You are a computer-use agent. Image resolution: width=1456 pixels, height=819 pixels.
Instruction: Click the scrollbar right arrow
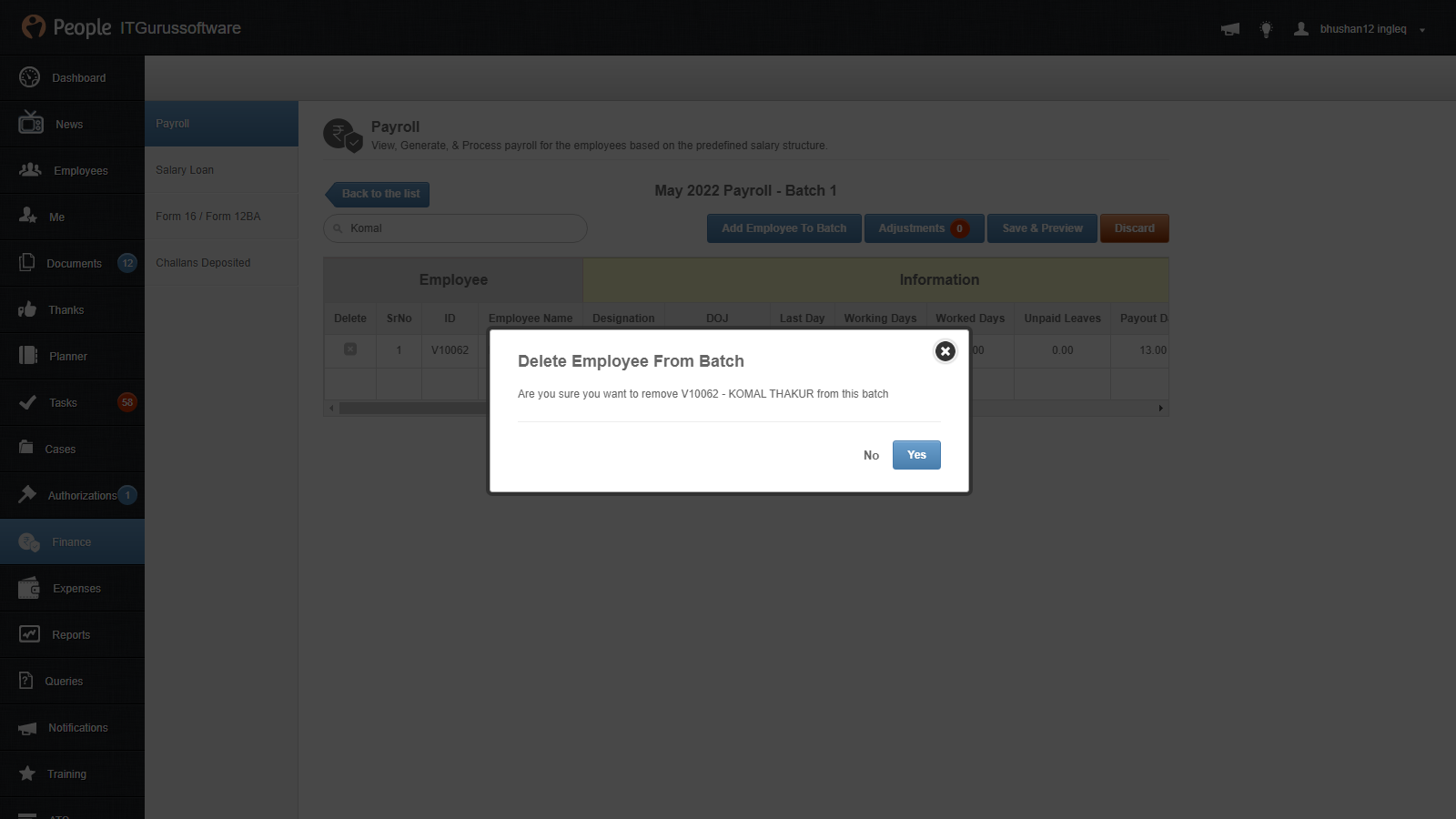click(x=1161, y=408)
